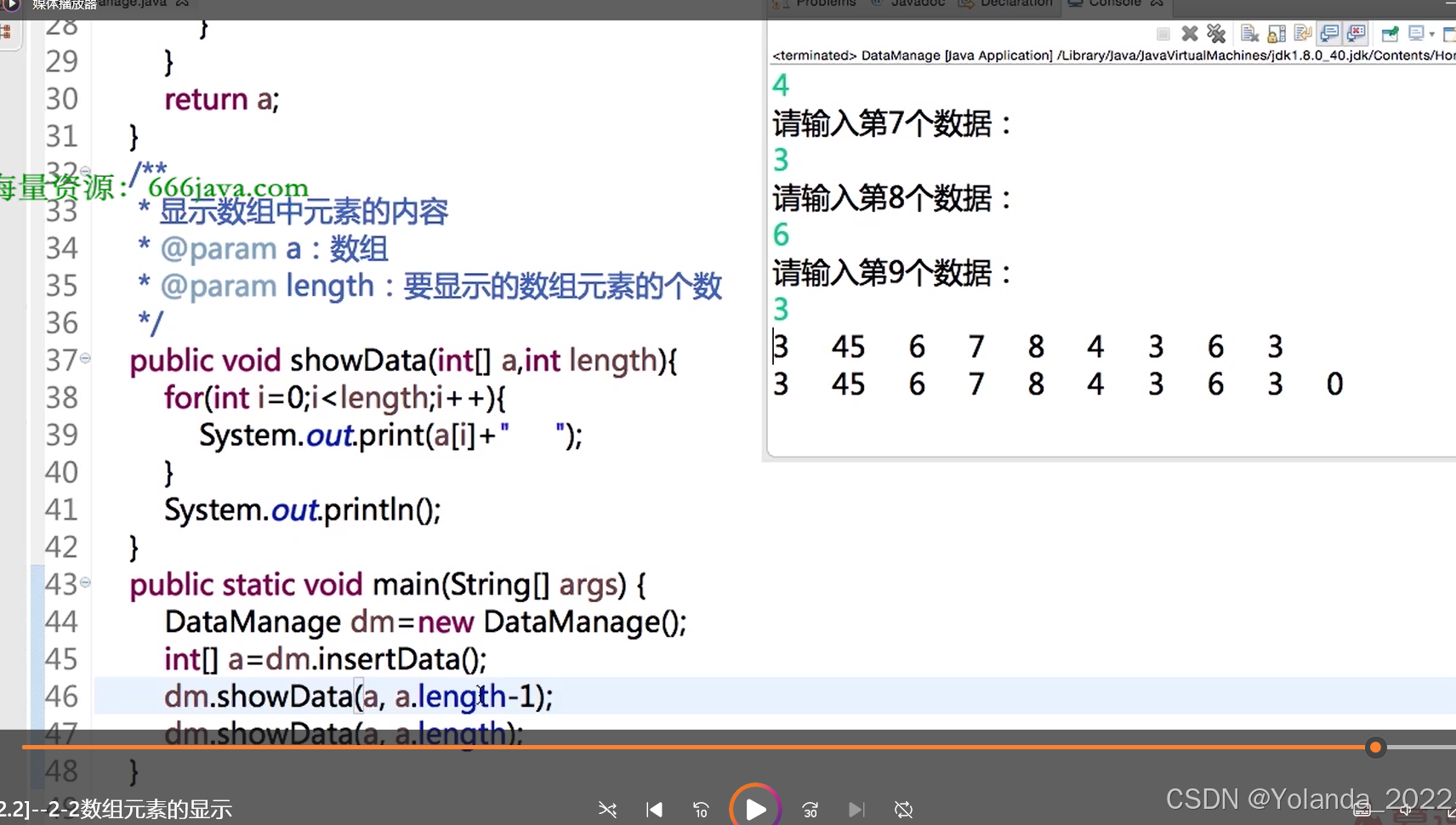This screenshot has width=1456, height=825.
Task: Click the "@param a" comment line
Action: tap(263, 249)
